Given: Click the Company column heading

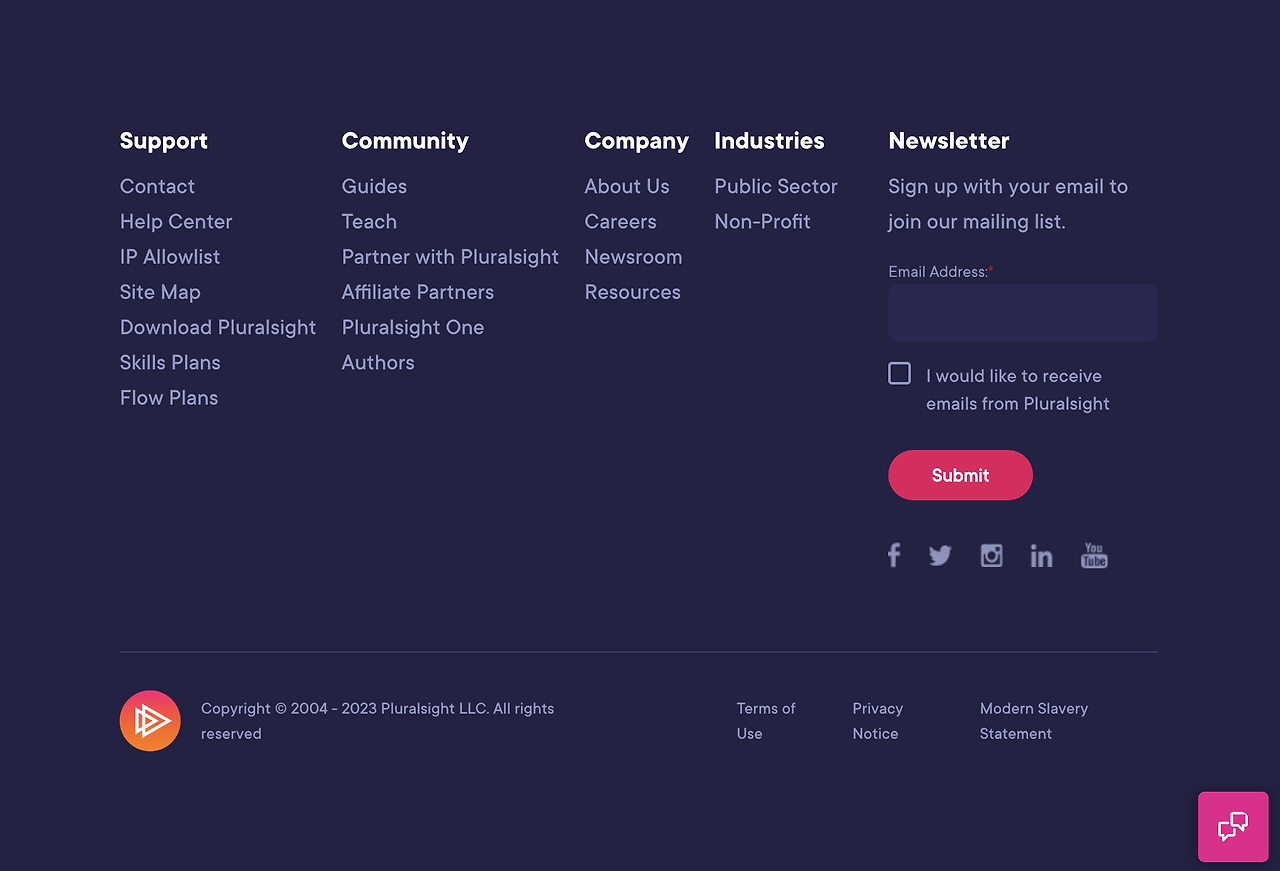Looking at the screenshot, I should (x=637, y=141).
